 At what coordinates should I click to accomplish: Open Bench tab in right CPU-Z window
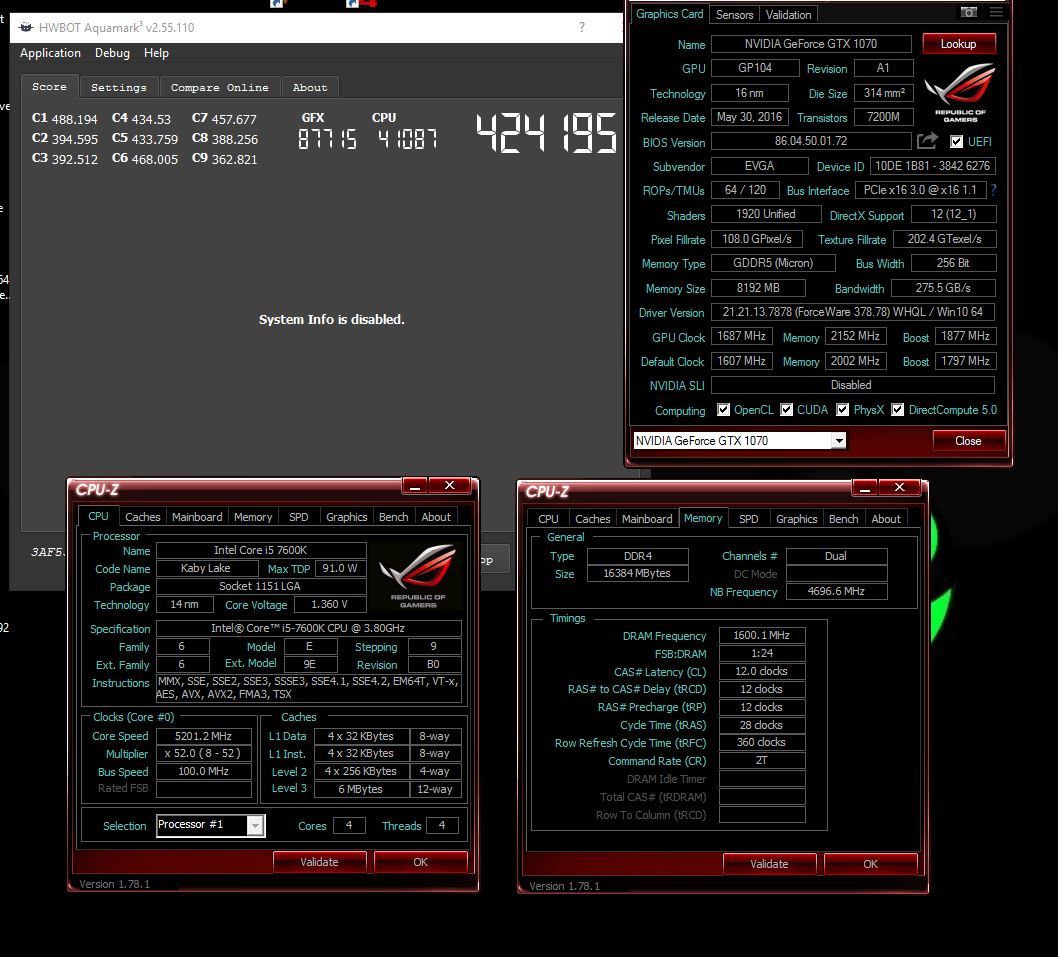coord(843,518)
